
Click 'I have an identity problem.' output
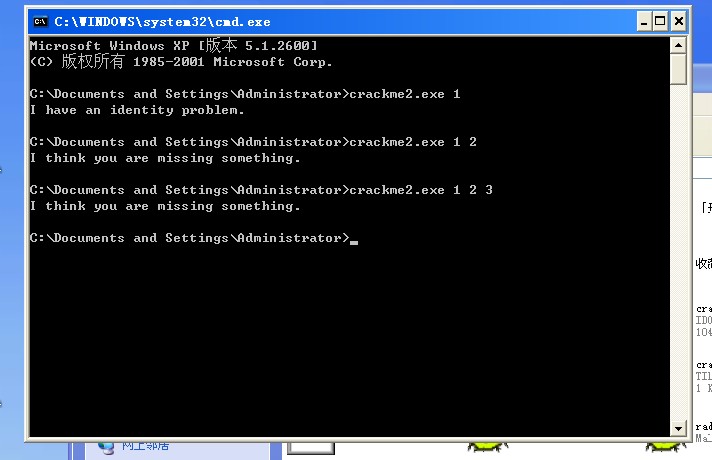(x=137, y=110)
